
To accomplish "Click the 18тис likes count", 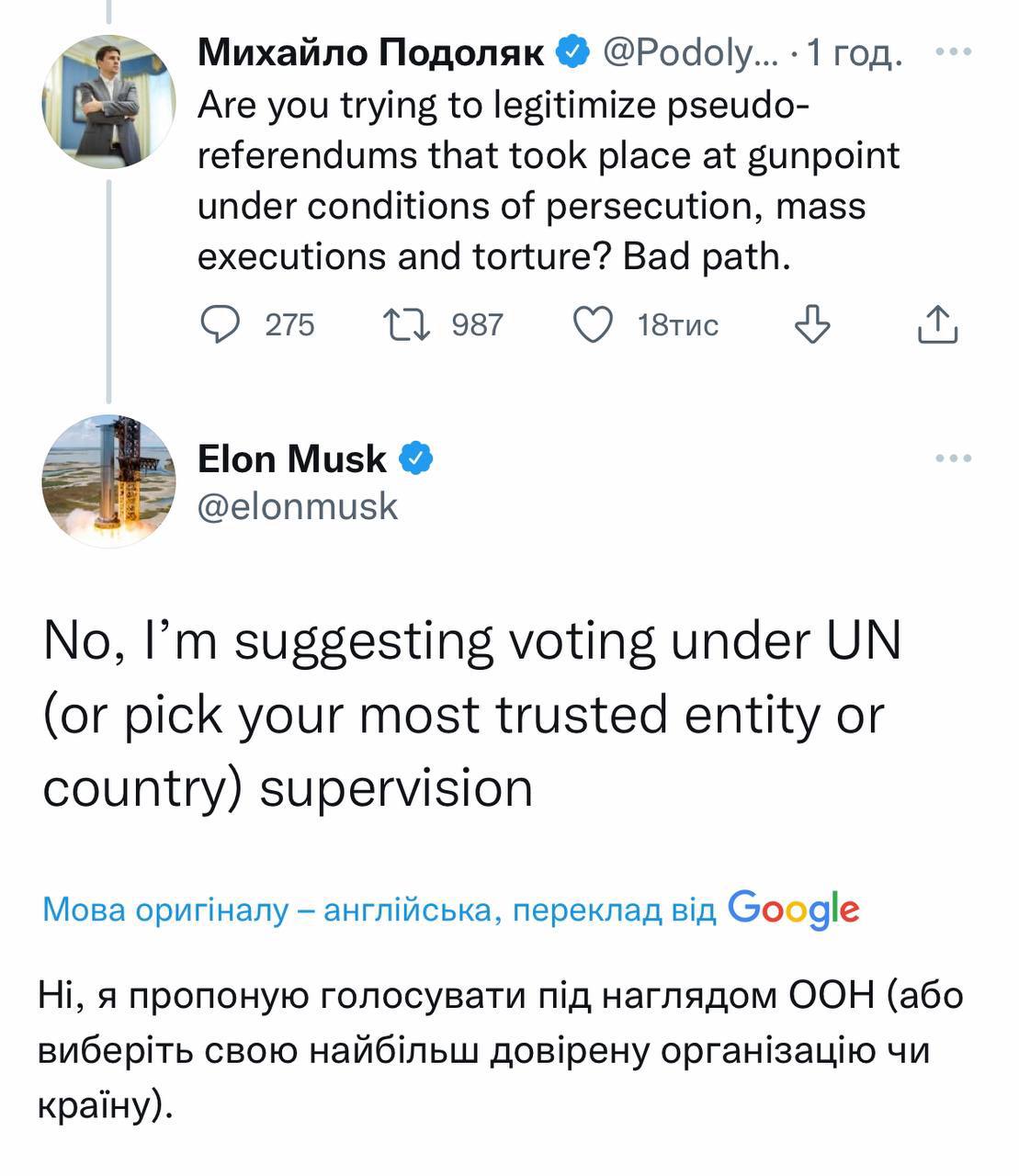I will [678, 324].
